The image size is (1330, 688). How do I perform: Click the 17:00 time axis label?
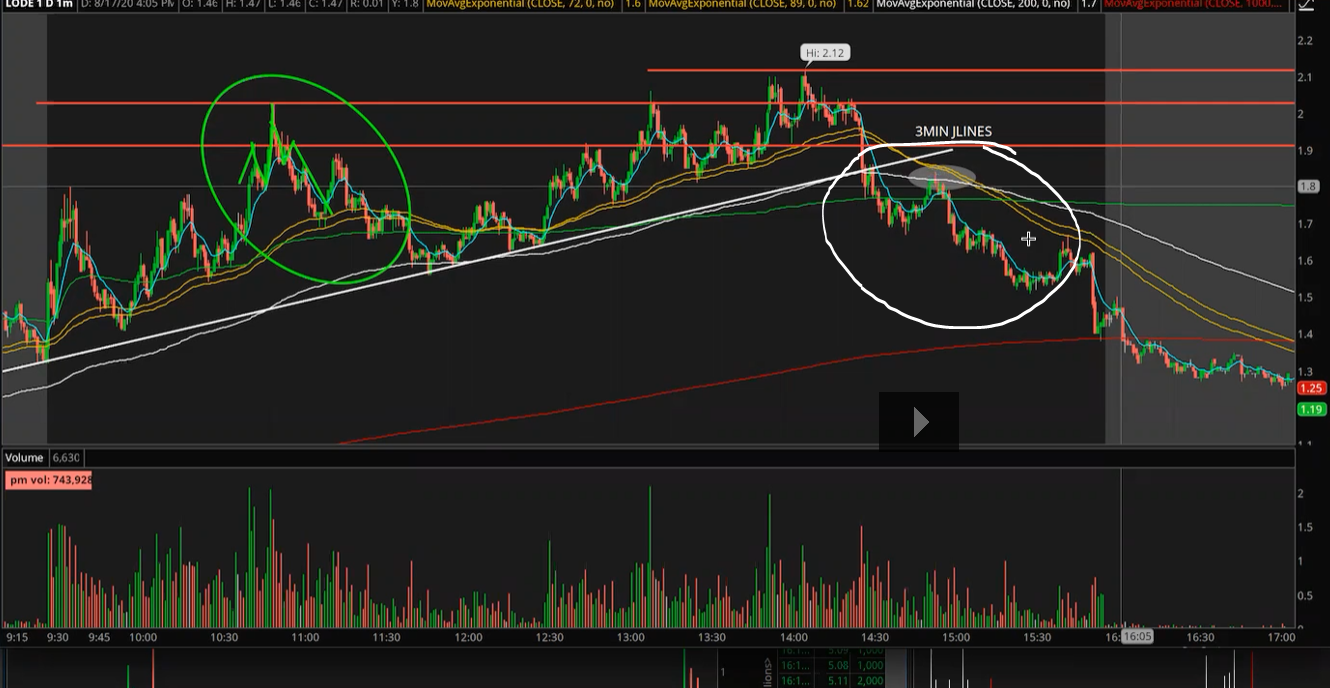pyautogui.click(x=1281, y=637)
